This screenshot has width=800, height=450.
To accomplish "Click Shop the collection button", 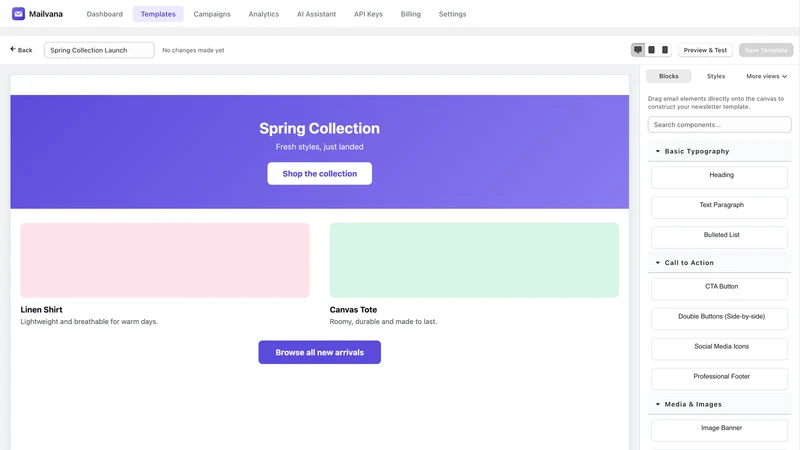I will click(x=319, y=173).
